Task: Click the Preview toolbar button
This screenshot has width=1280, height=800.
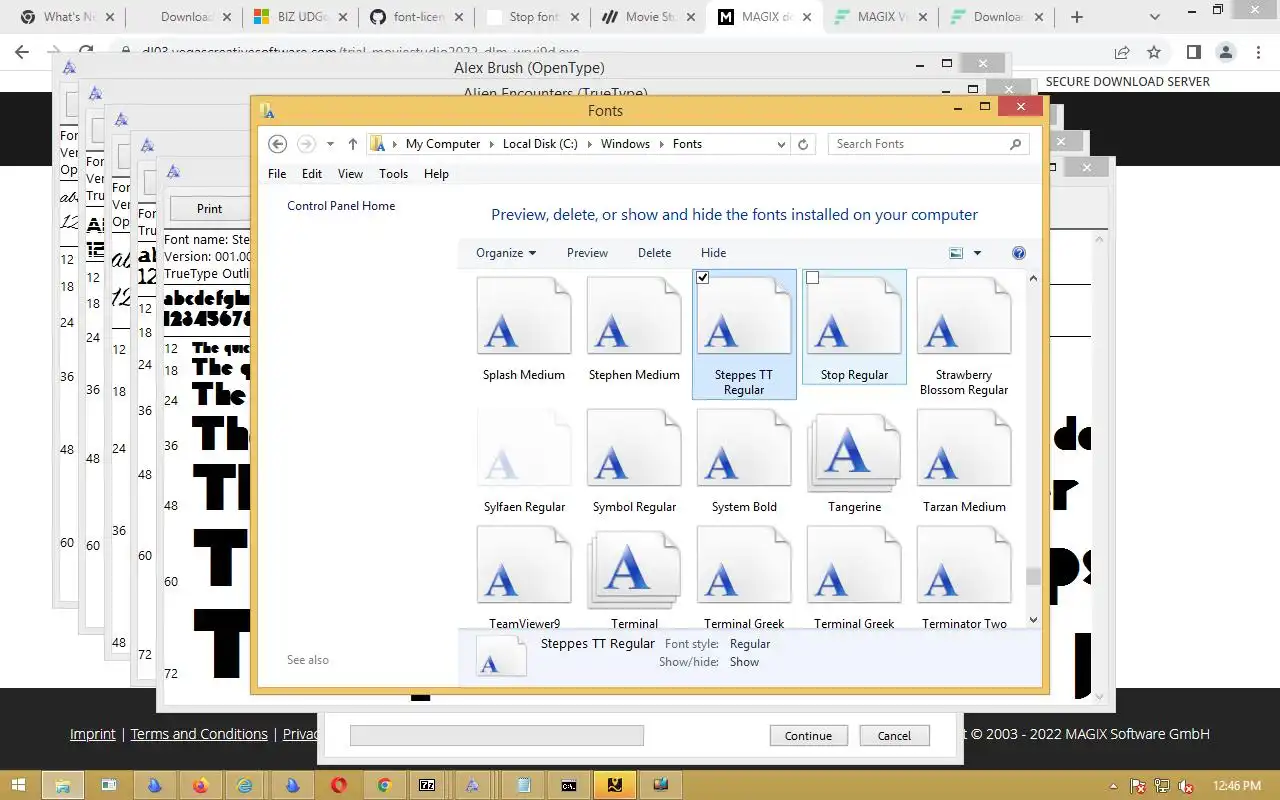Action: 587,253
